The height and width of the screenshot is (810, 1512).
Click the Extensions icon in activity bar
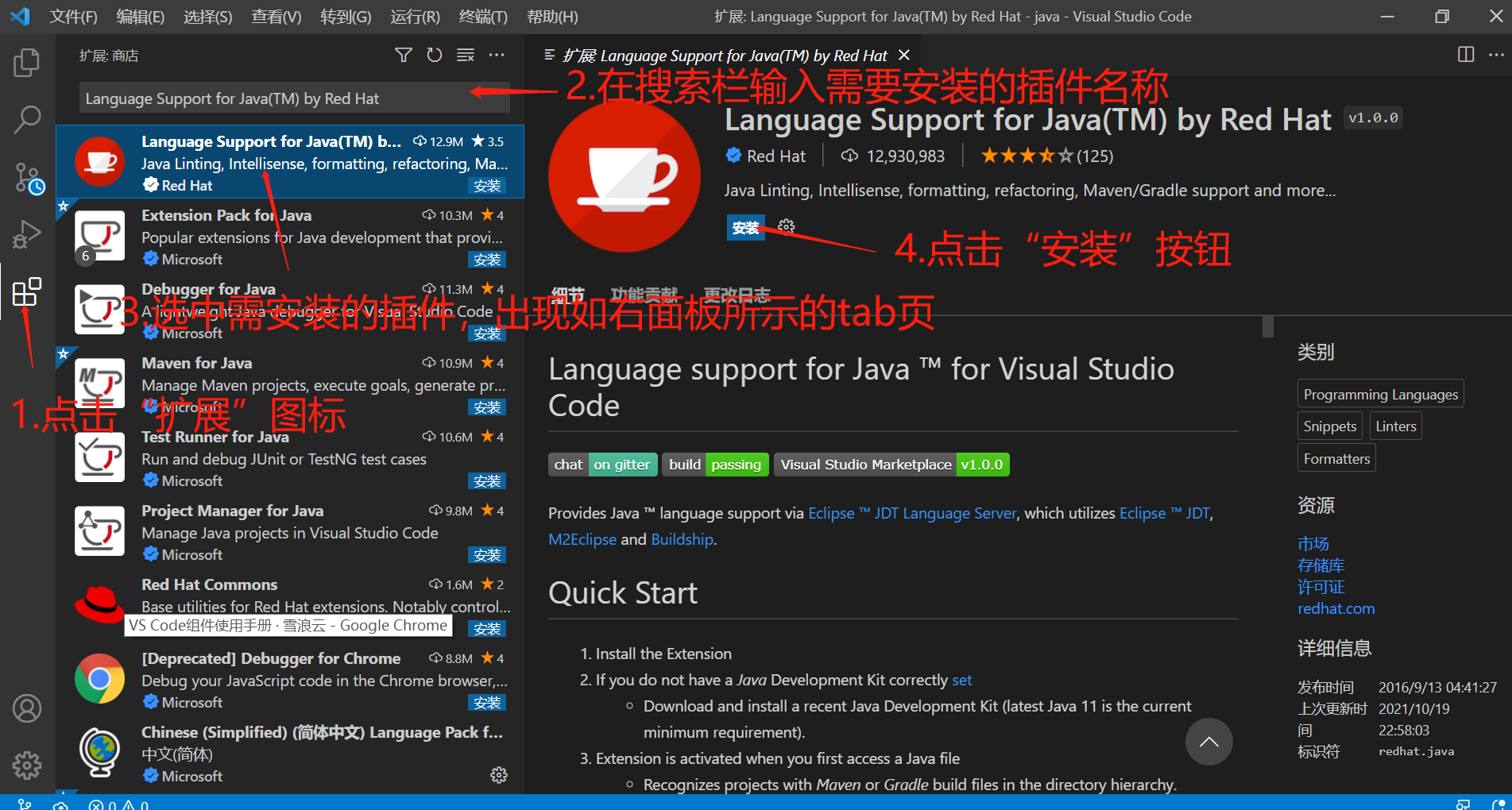pos(27,292)
